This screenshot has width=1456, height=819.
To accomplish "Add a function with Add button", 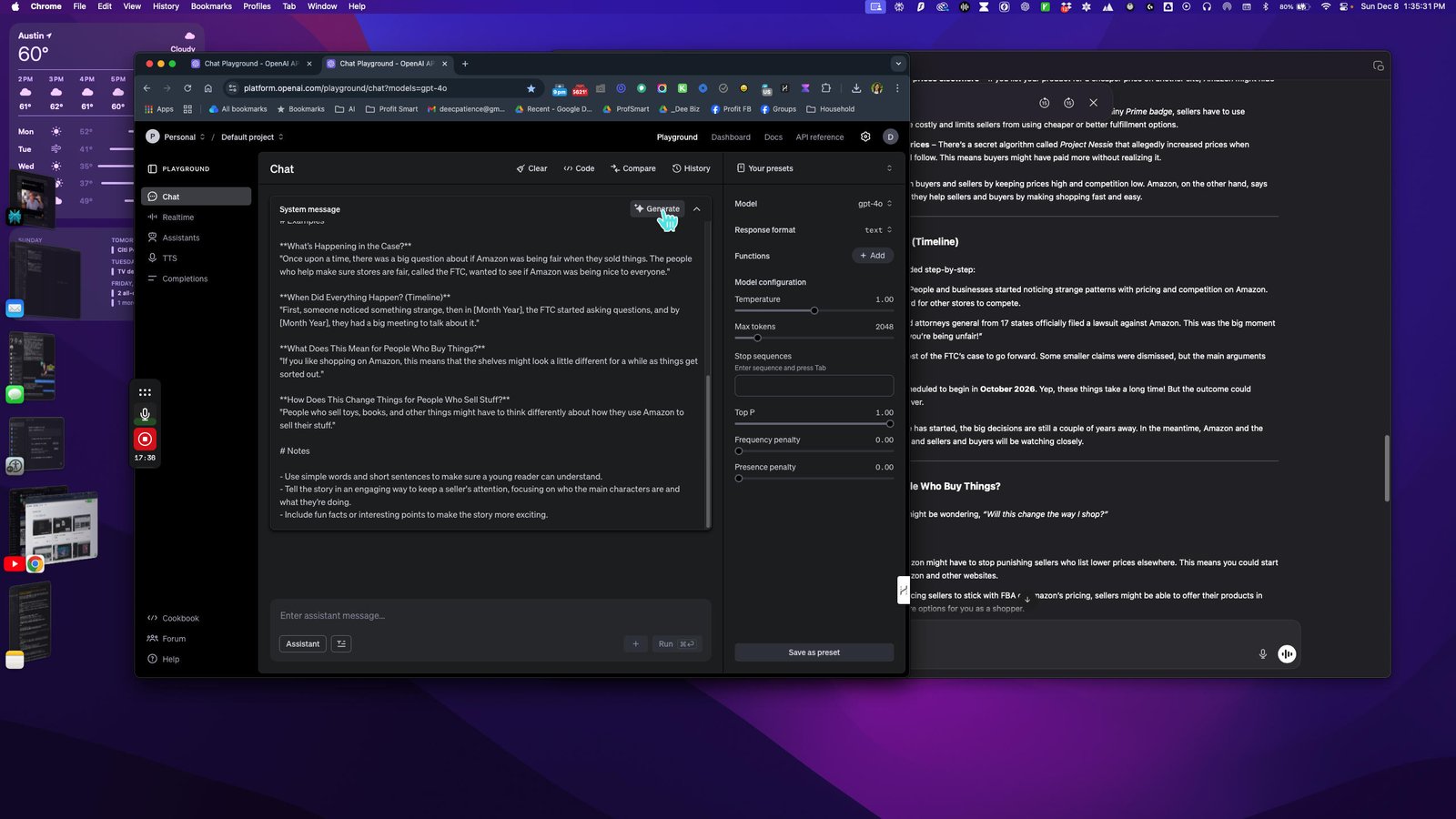I will 873,256.
